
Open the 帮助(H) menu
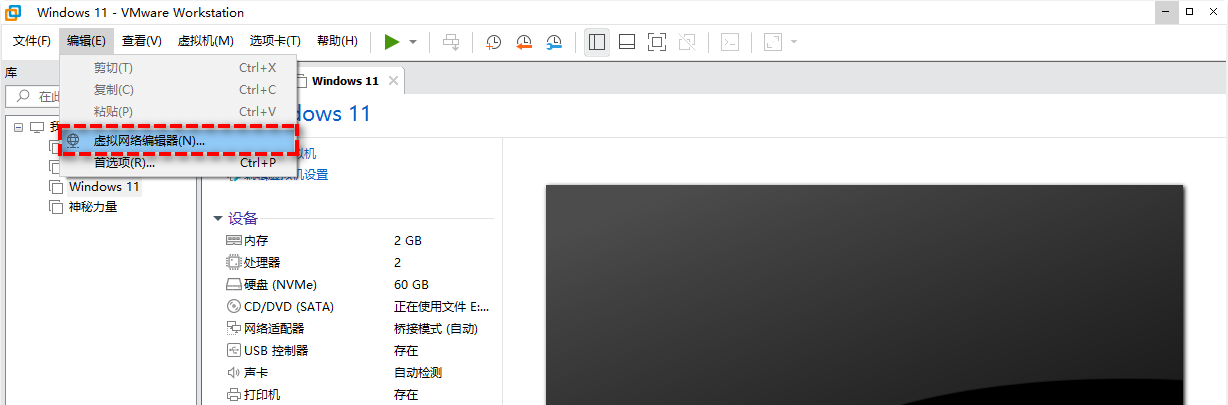[x=337, y=41]
